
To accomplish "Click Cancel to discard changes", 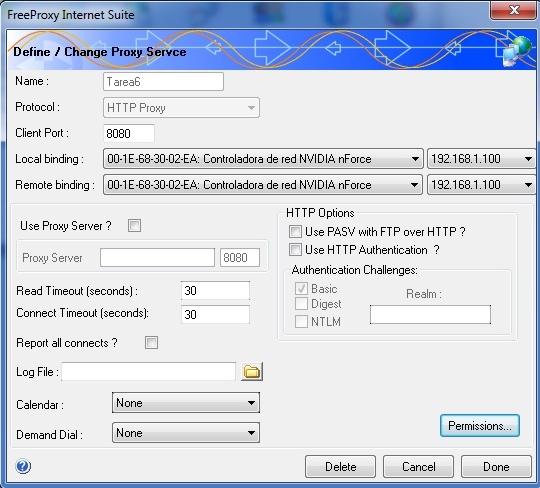I will (418, 467).
